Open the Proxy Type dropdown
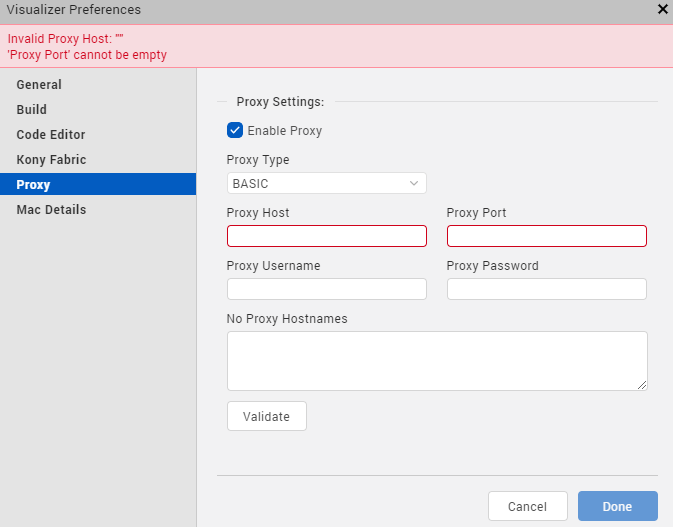 pos(326,183)
